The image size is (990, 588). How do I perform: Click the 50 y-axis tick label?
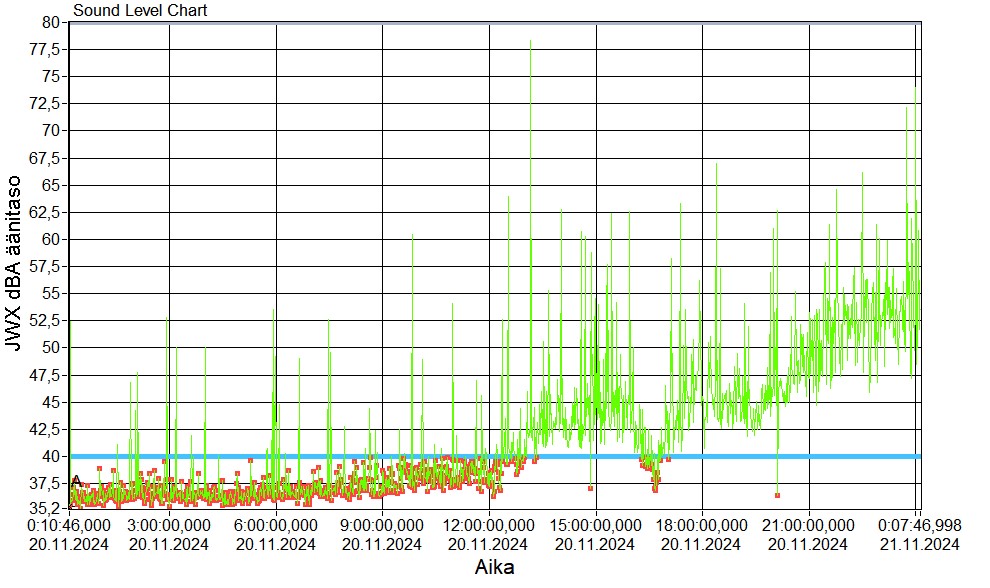pyautogui.click(x=51, y=347)
